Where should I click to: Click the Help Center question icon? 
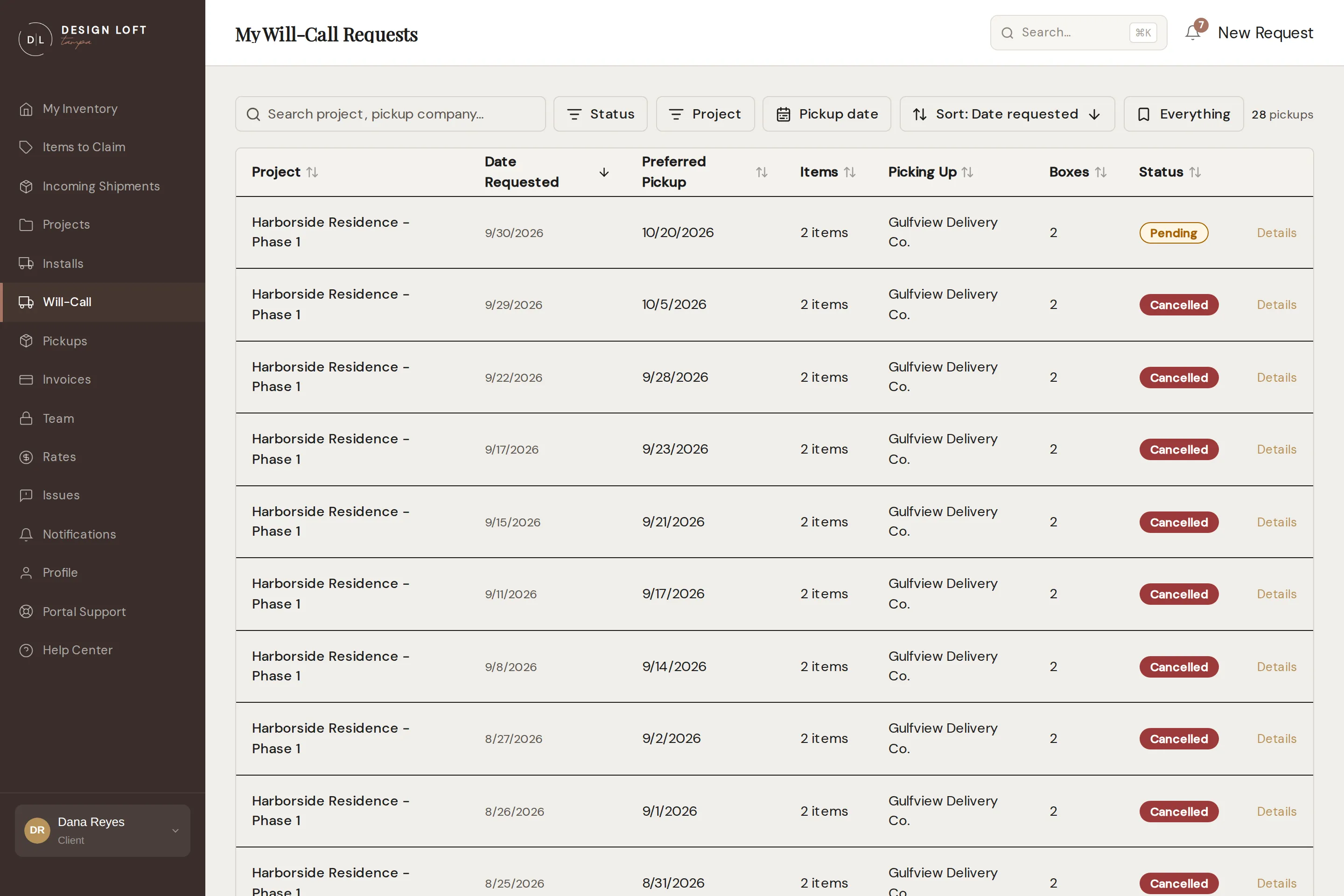pyautogui.click(x=26, y=650)
